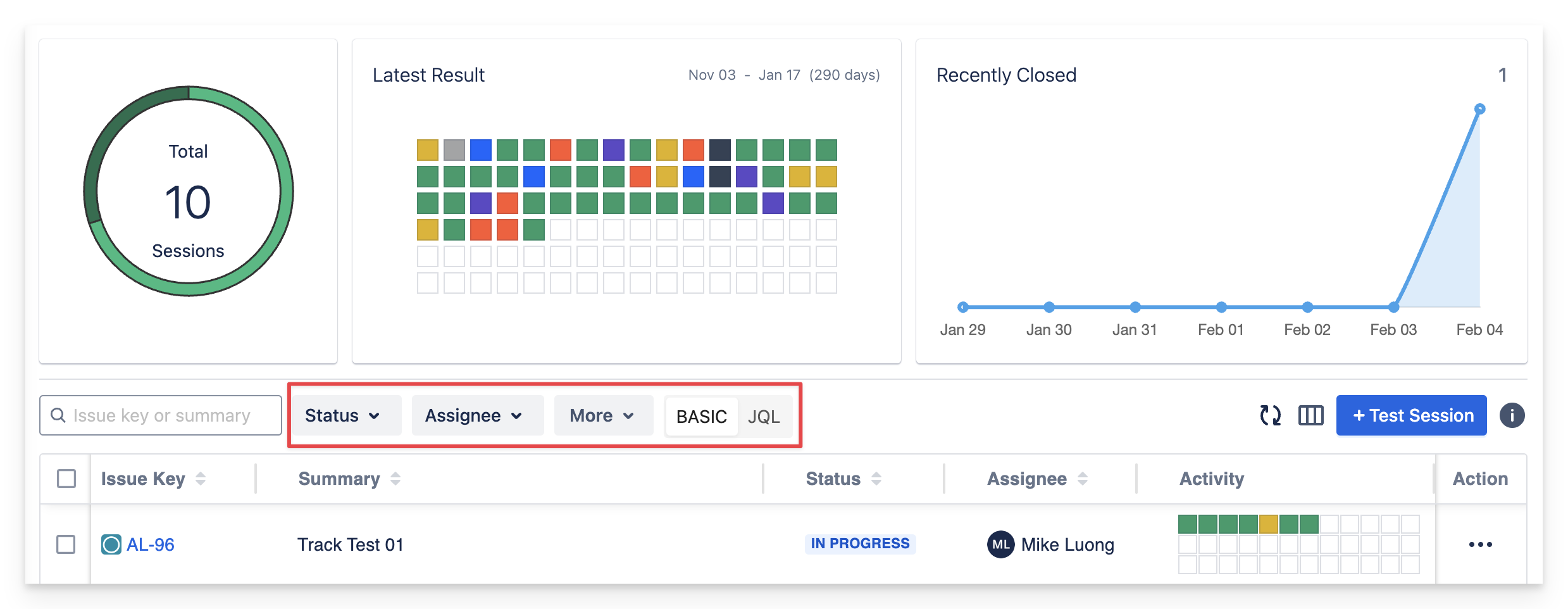The width and height of the screenshot is (1568, 609).
Task: Tick the checkbox for the AL-96 row
Action: click(66, 544)
